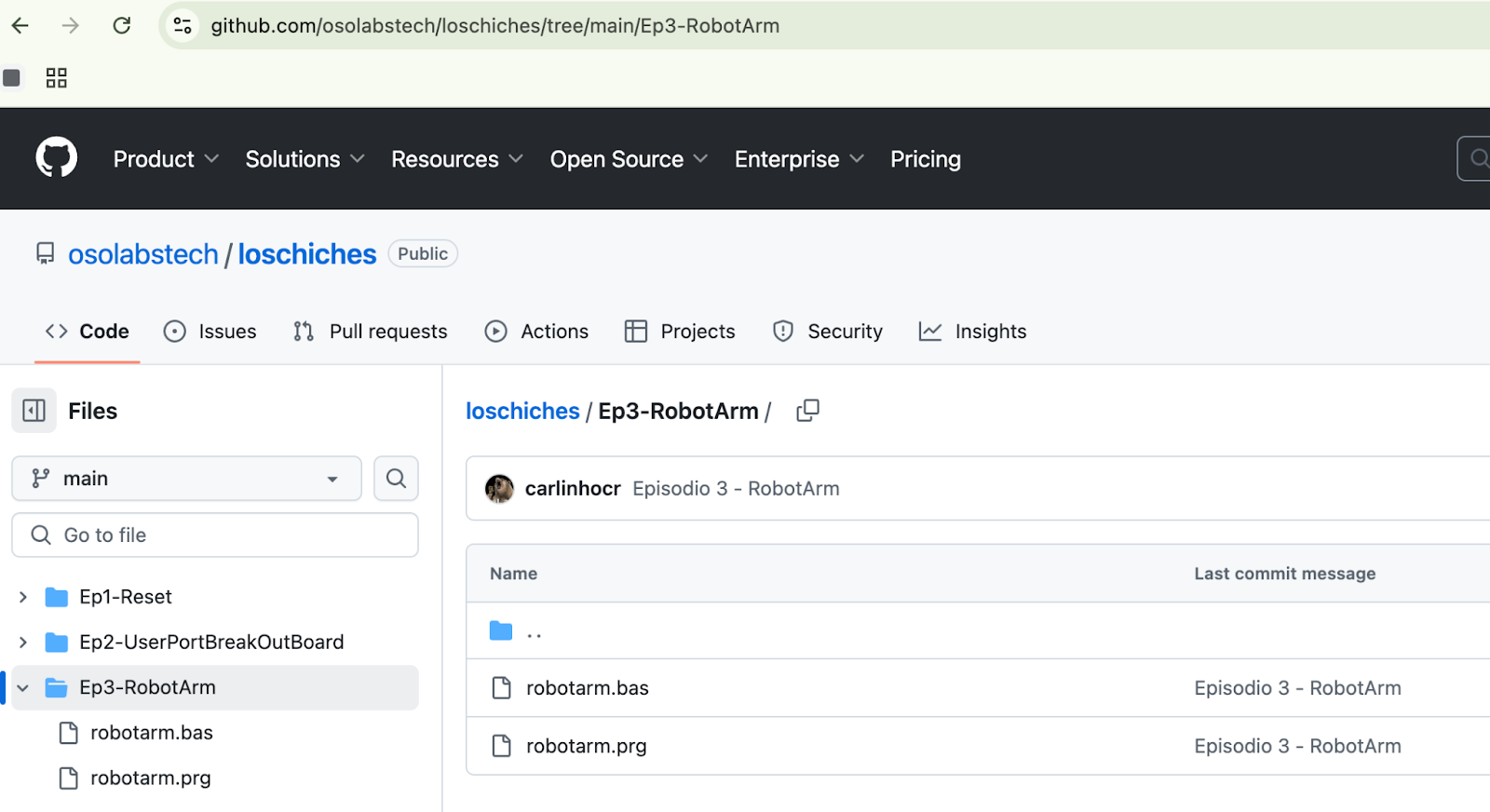1490x812 pixels.
Task: Open robotarm.bas in the file tree
Action: click(152, 733)
